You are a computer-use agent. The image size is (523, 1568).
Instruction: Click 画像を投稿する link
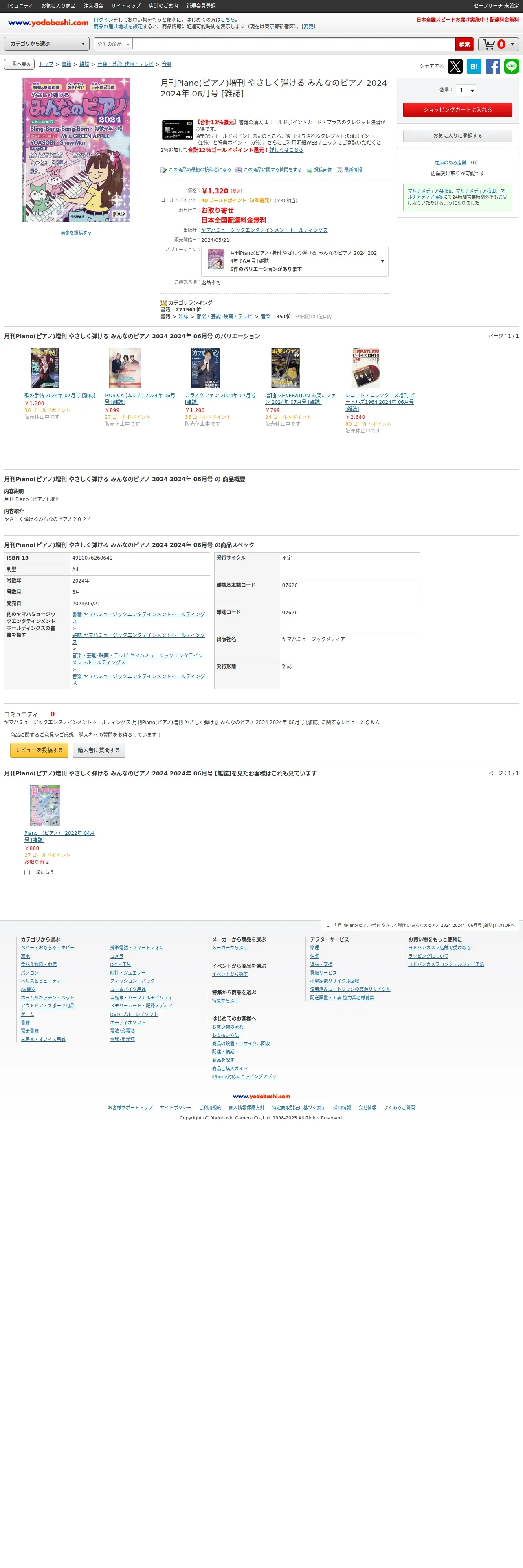click(x=76, y=232)
